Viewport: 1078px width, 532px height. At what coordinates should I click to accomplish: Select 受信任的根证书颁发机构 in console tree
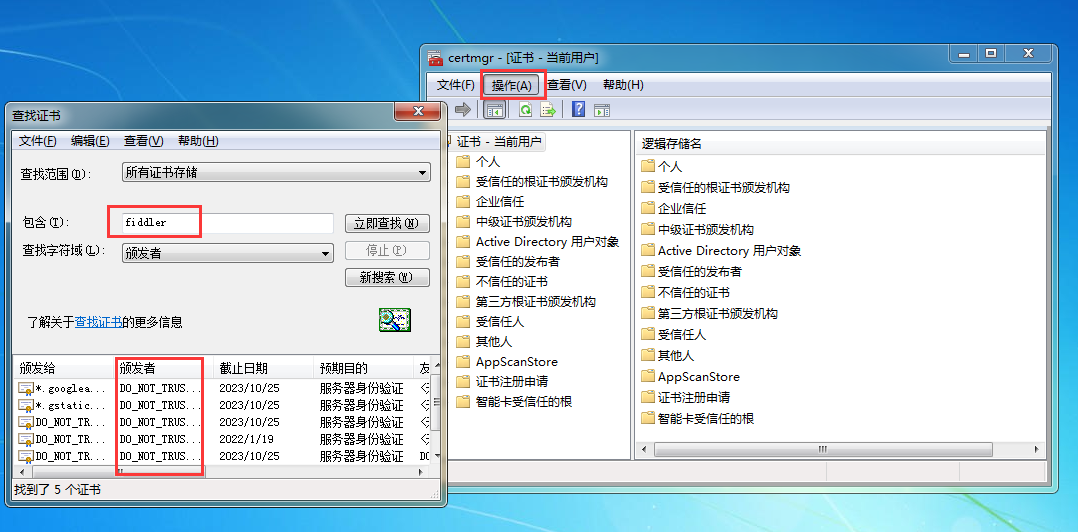[x=542, y=182]
